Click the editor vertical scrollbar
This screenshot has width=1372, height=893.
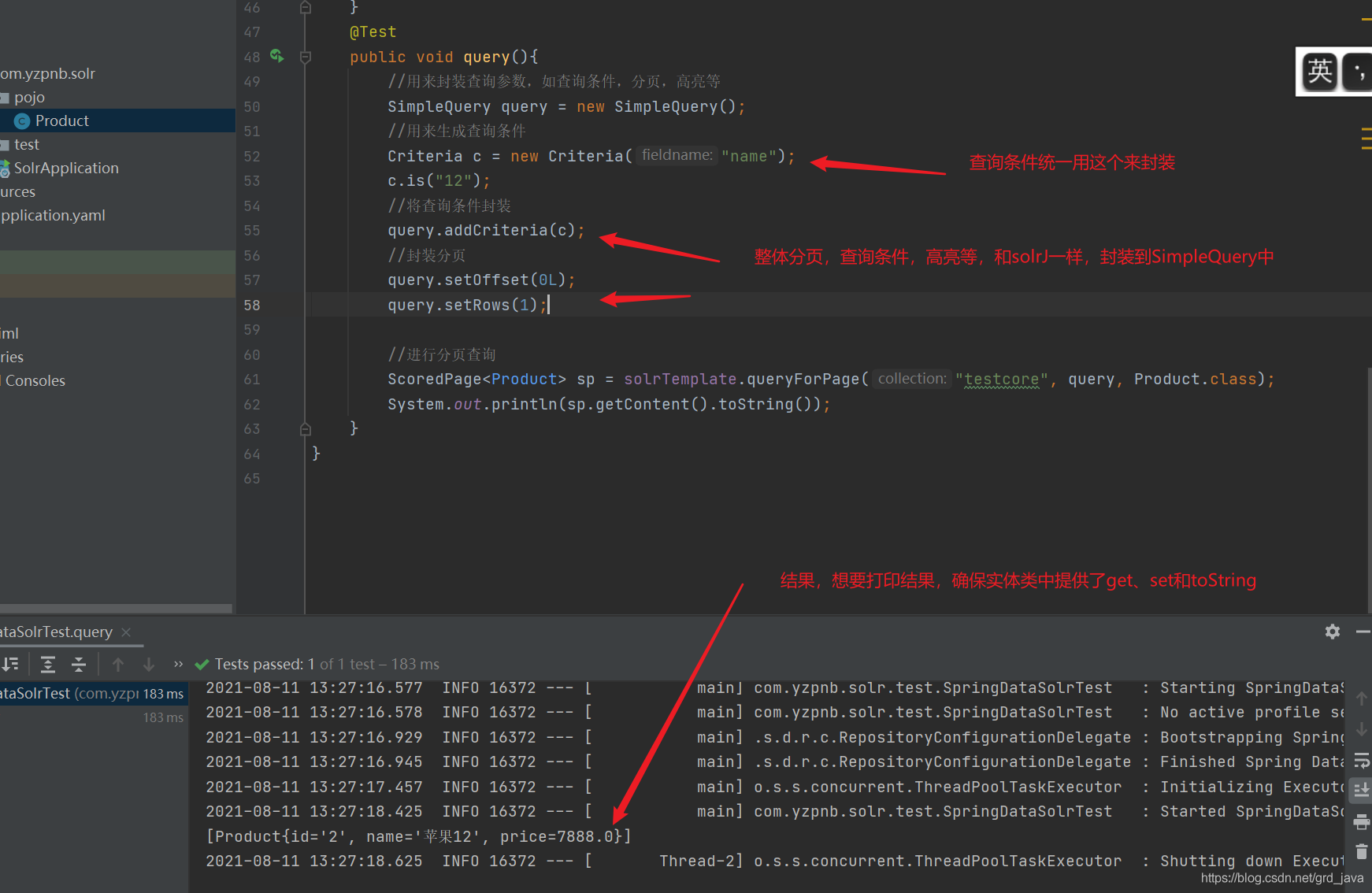tap(1368, 488)
